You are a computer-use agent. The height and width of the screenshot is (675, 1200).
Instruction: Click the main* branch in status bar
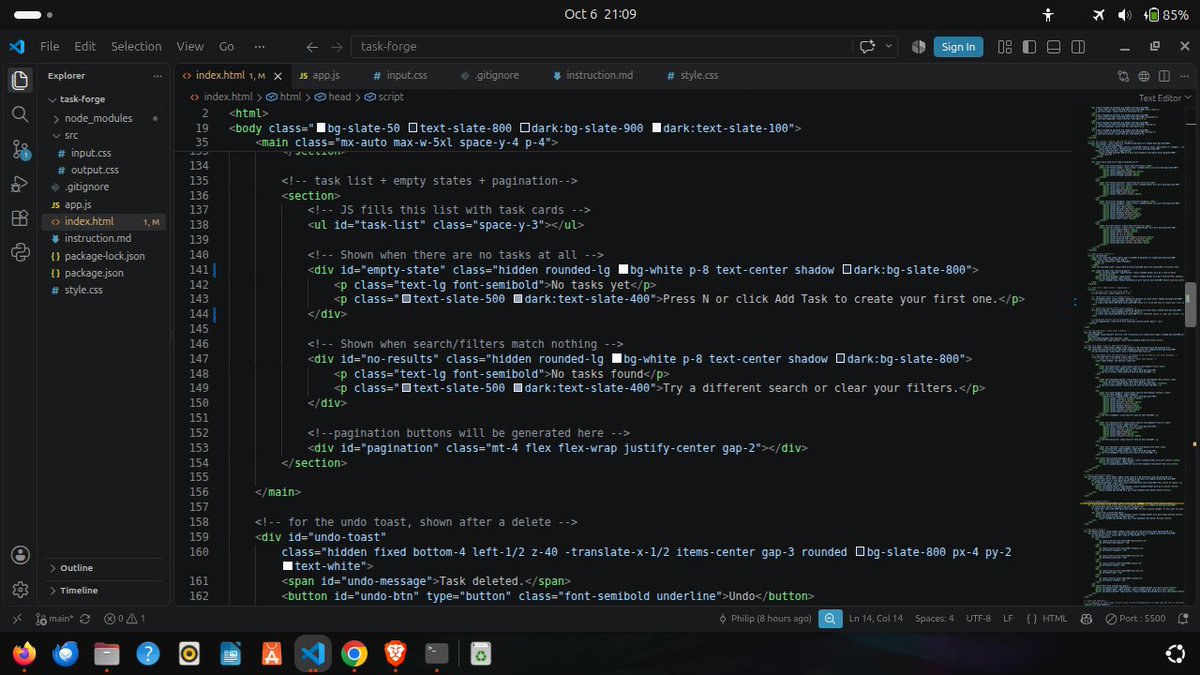54,618
